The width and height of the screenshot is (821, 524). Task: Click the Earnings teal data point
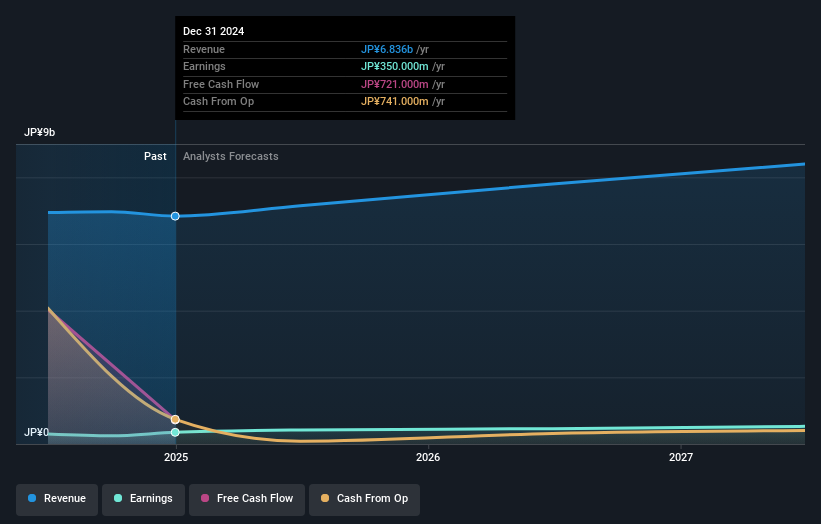(175, 432)
